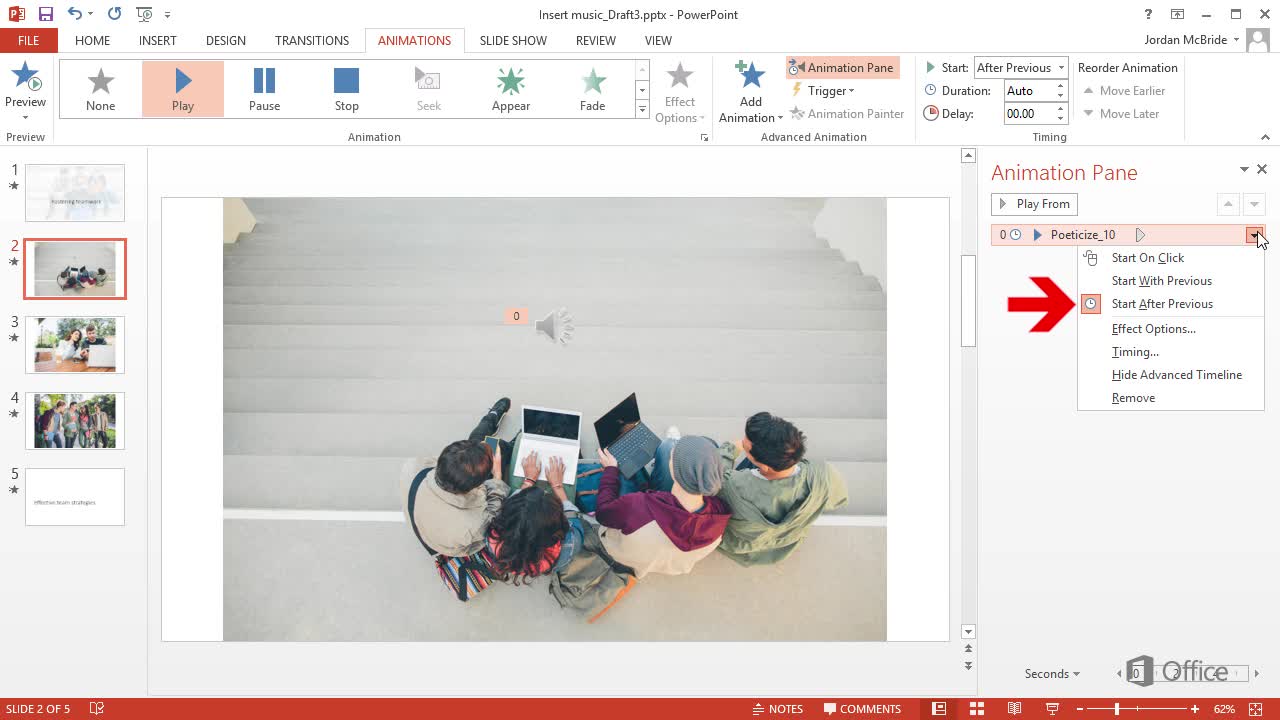1280x720 pixels.
Task: Open the Seconds zoom dropdown
Action: click(1052, 674)
